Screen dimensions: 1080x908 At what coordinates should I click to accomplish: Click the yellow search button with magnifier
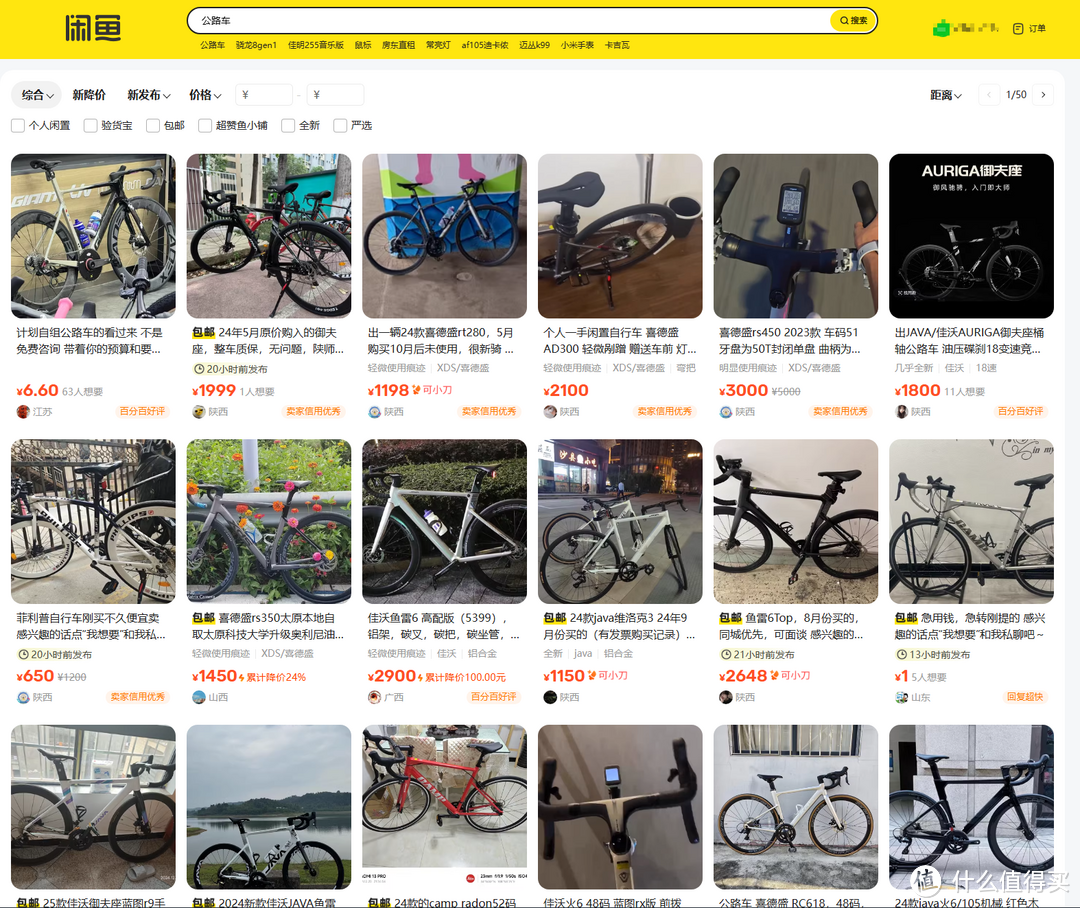click(853, 20)
